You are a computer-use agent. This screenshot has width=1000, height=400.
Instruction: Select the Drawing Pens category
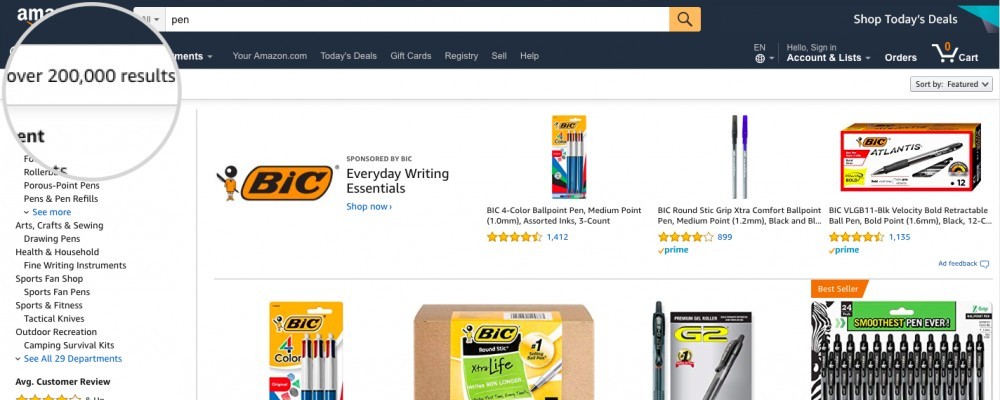[x=52, y=239]
